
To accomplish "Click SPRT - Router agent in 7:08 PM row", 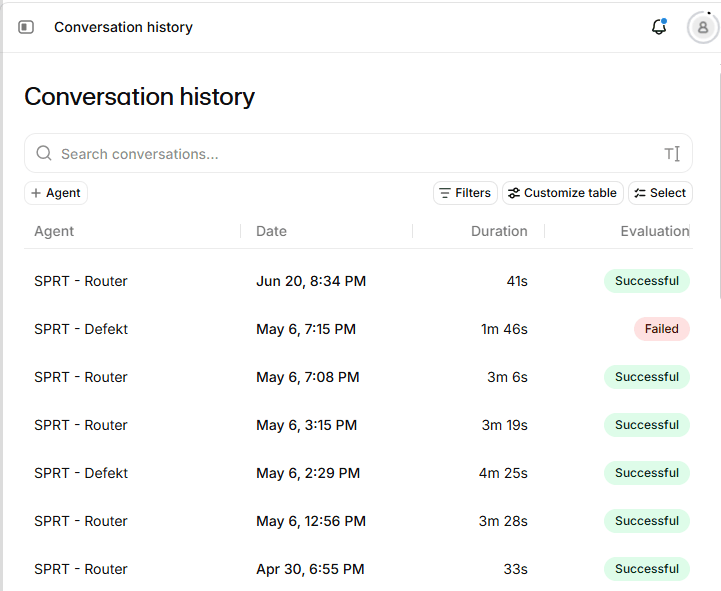I will click(x=81, y=377).
